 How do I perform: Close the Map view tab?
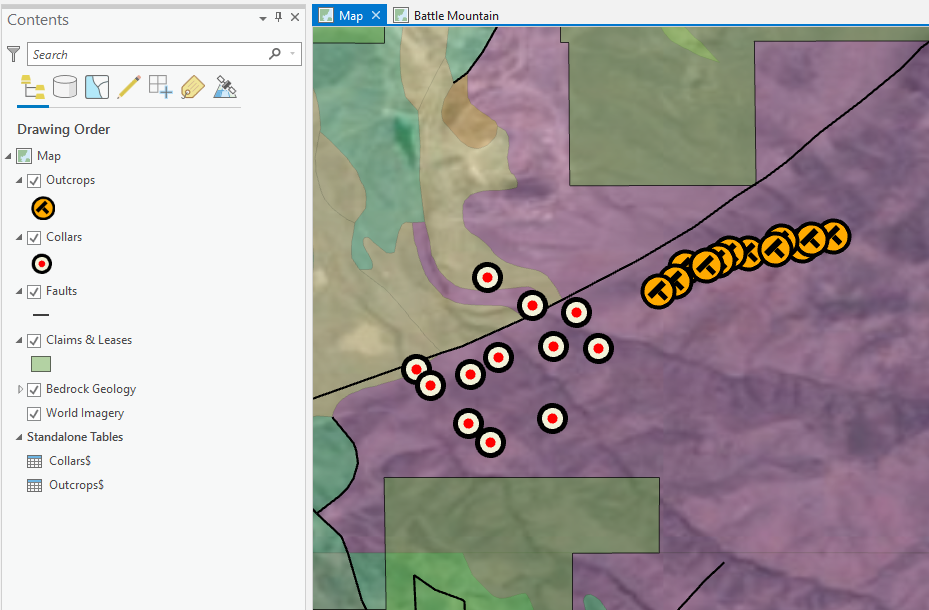(376, 15)
